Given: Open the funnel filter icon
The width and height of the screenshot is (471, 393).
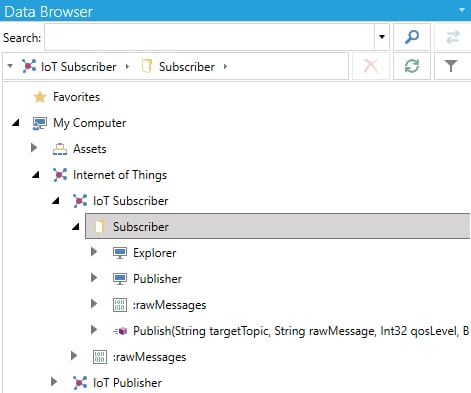Looking at the screenshot, I should pyautogui.click(x=451, y=66).
